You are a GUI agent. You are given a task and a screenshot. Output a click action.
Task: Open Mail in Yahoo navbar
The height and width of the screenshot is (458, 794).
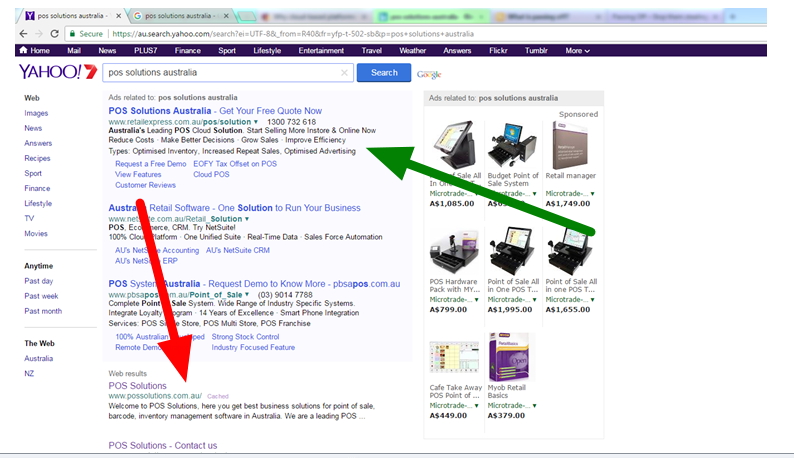pos(74,51)
